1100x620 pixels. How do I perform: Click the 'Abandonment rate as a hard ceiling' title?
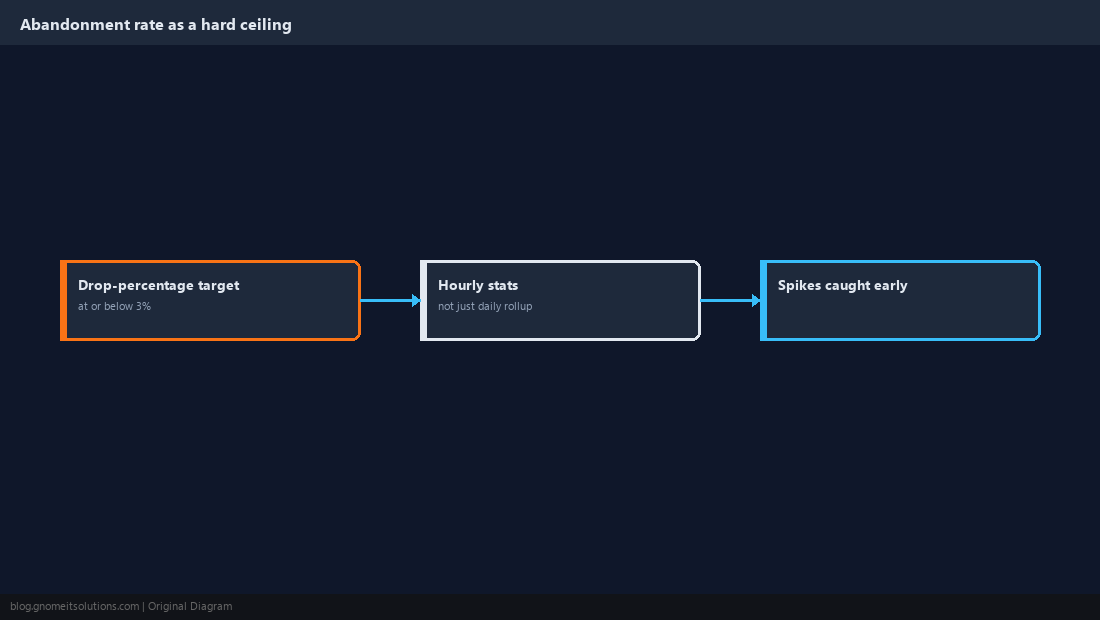point(156,25)
